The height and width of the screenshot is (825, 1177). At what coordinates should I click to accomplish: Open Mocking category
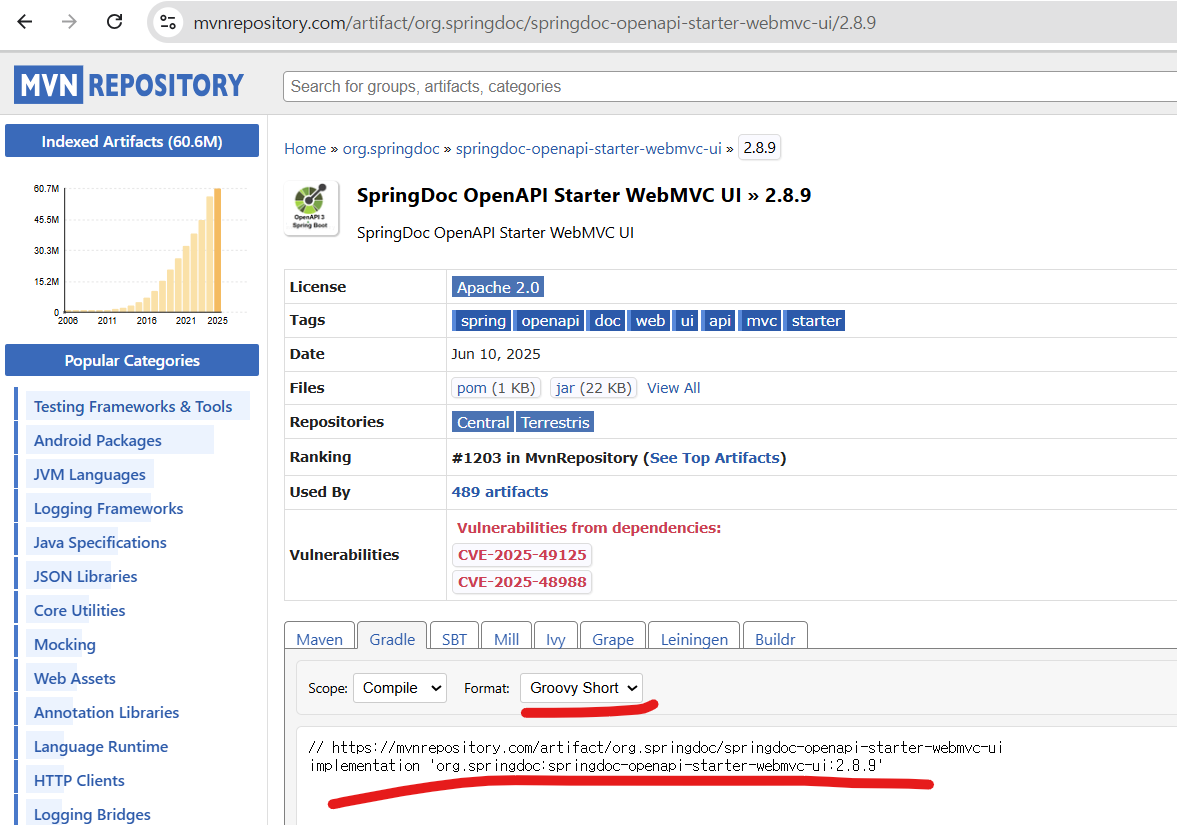pyautogui.click(x=65, y=644)
